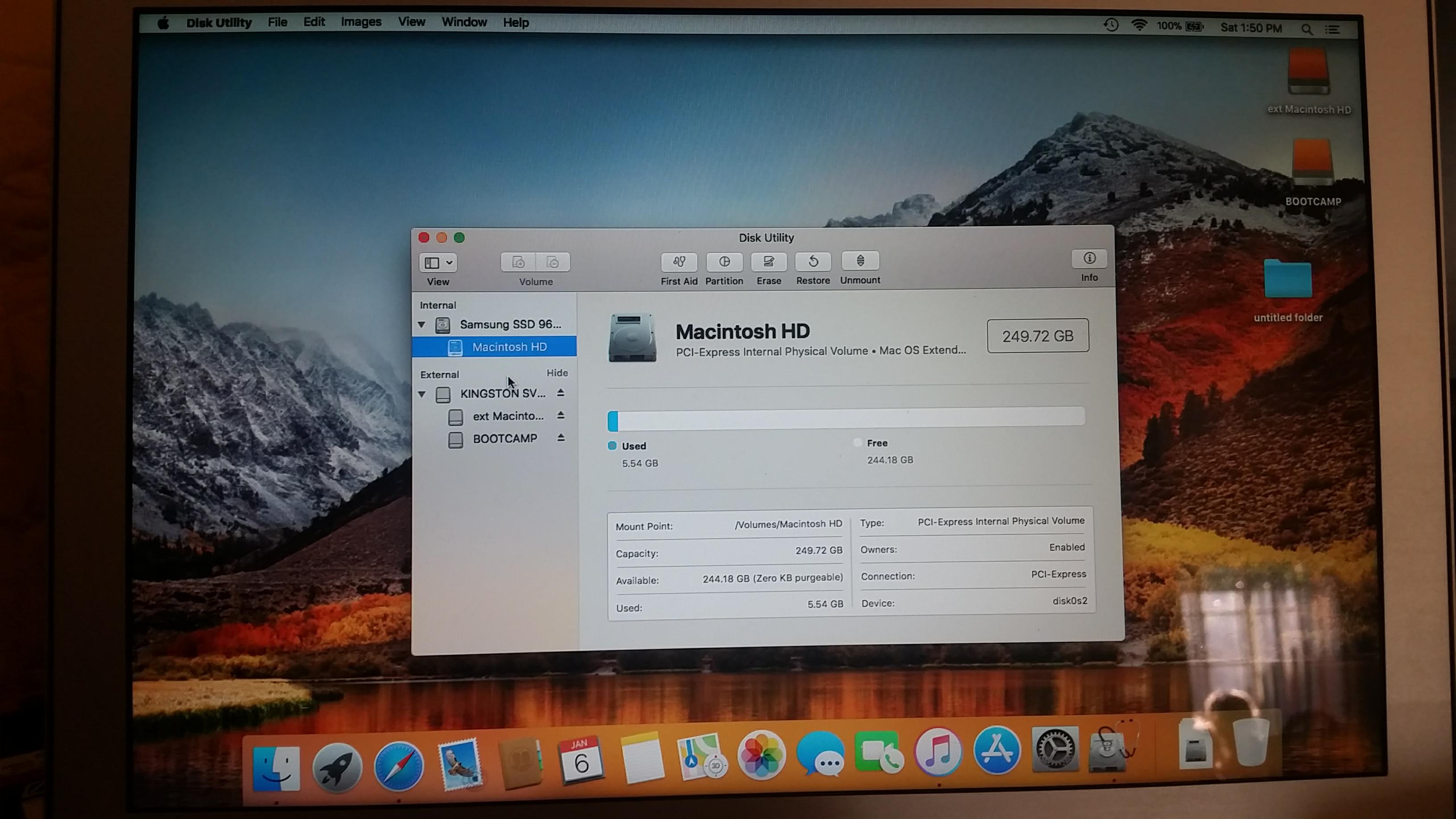Eject the ext Macintosh volume
The width and height of the screenshot is (1456, 819).
point(560,415)
